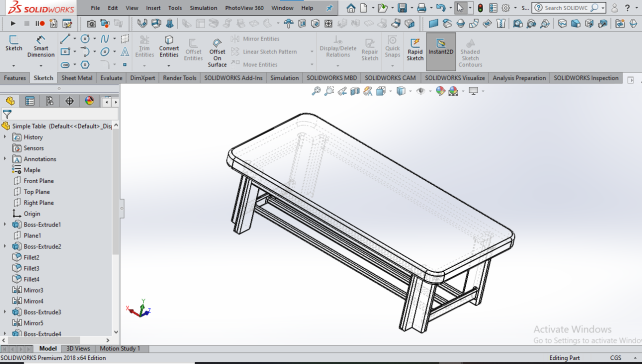
Task: Select the Spline sketch tool
Action: pyautogui.click(x=105, y=39)
